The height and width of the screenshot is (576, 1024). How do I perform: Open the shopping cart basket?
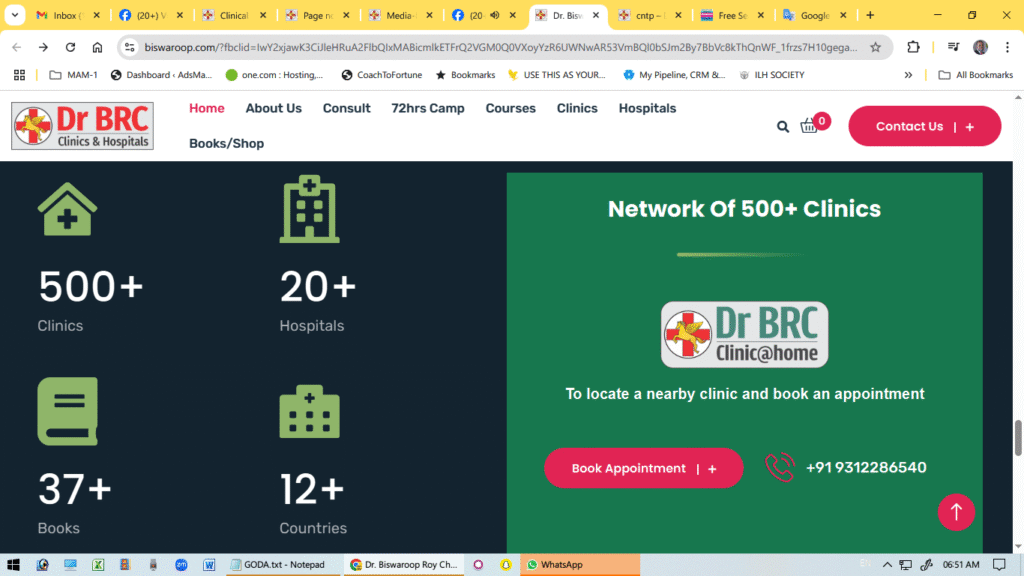(809, 125)
